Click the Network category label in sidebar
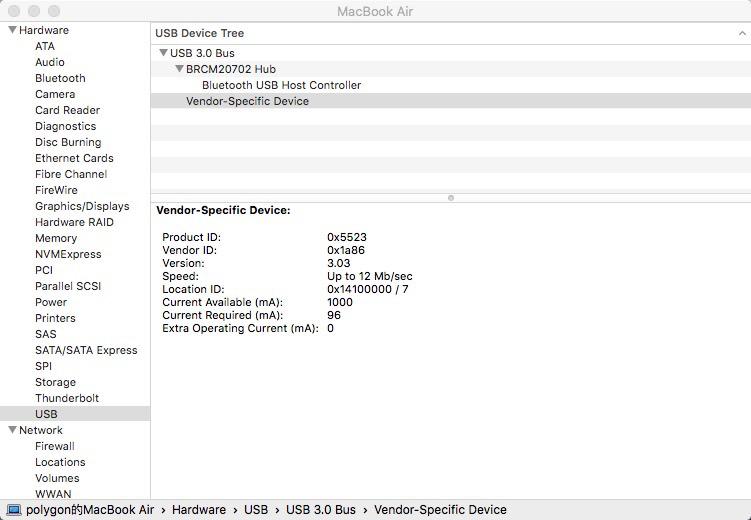Screen dimensions: 751x520 click(41, 430)
